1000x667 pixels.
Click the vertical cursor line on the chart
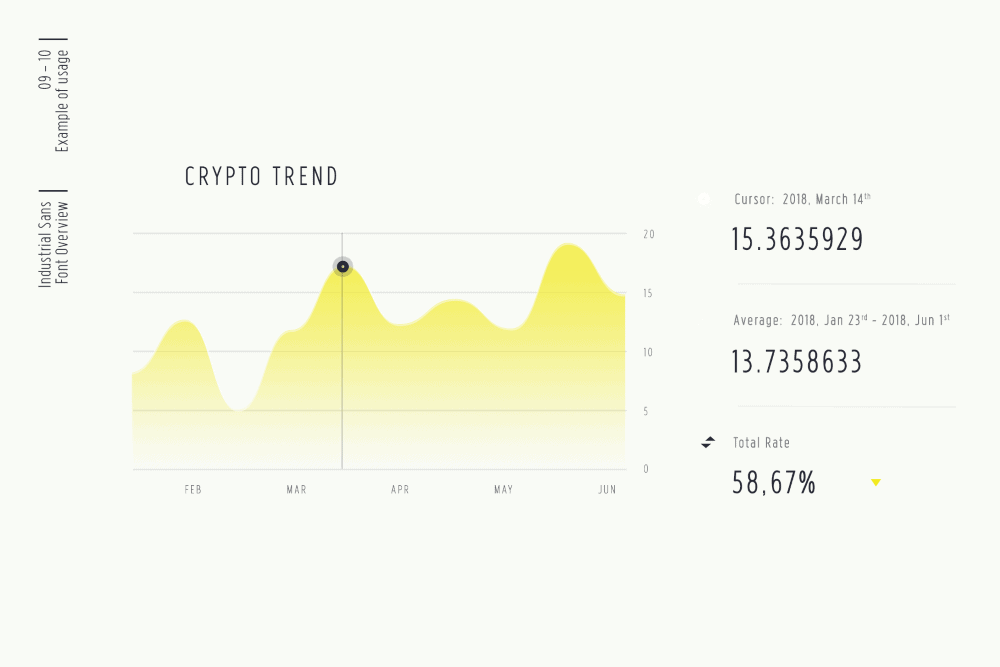click(x=343, y=380)
